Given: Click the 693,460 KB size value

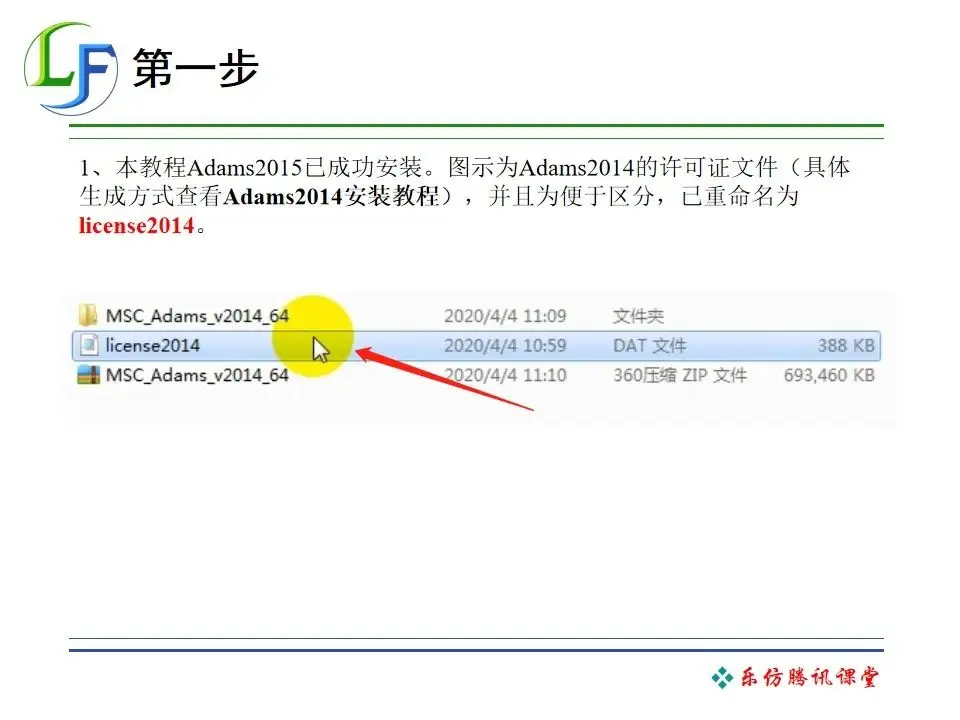Looking at the screenshot, I should pyautogui.click(x=830, y=375).
